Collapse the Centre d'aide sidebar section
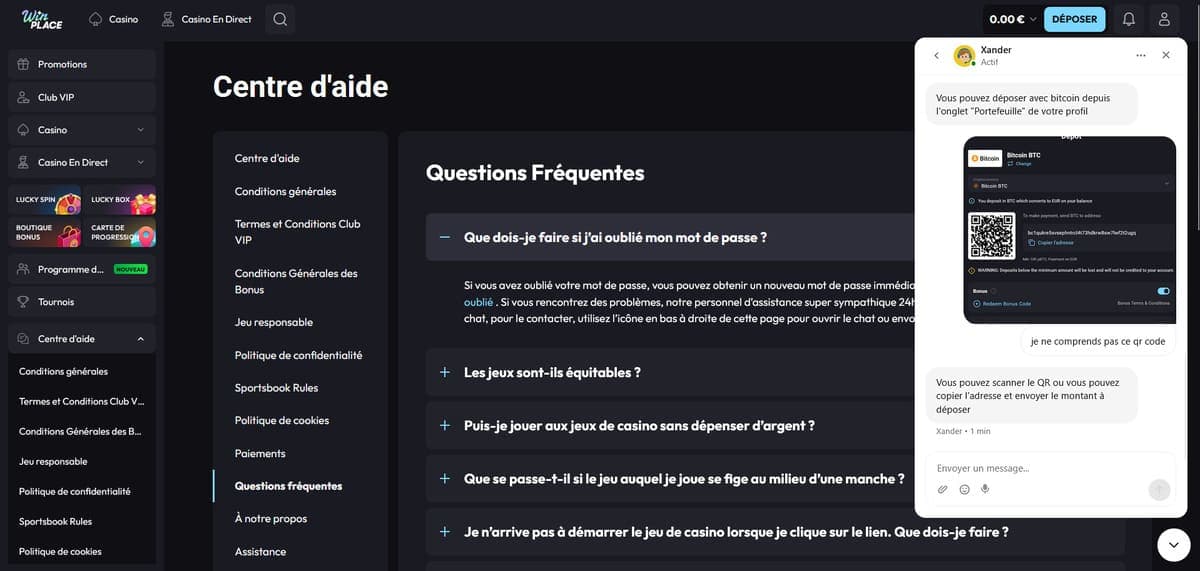Viewport: 1200px width, 571px height. [x=140, y=339]
